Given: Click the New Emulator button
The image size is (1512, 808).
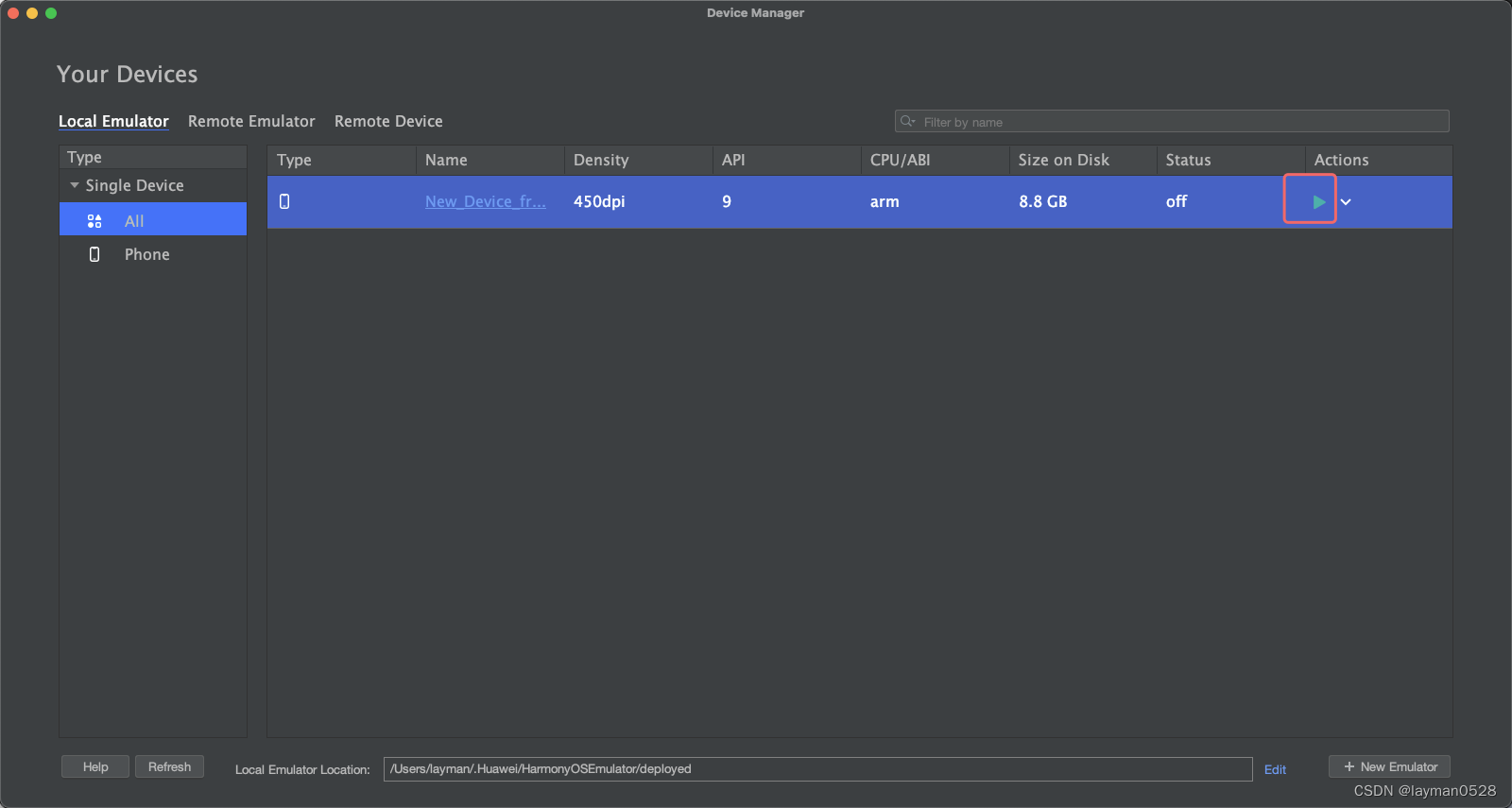Looking at the screenshot, I should click(1389, 766).
